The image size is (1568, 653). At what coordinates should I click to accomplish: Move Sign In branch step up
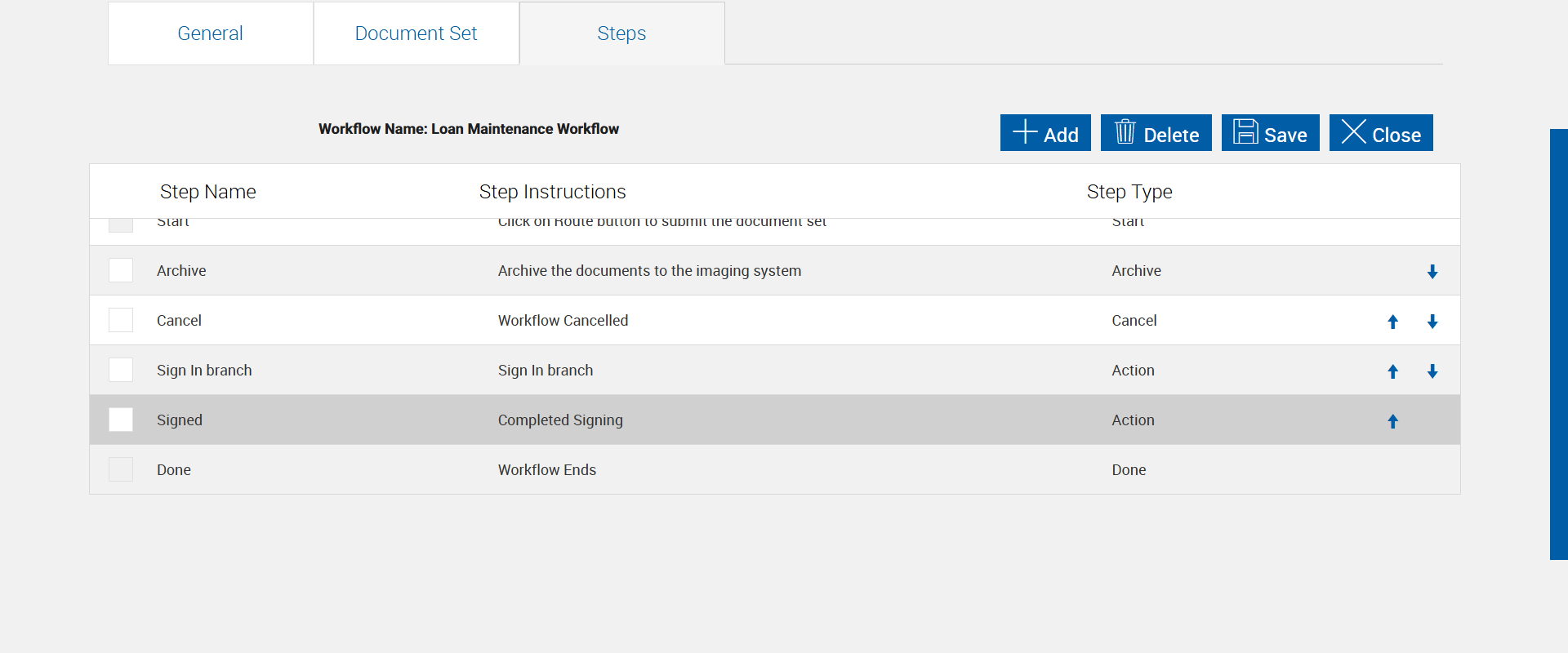1393,371
